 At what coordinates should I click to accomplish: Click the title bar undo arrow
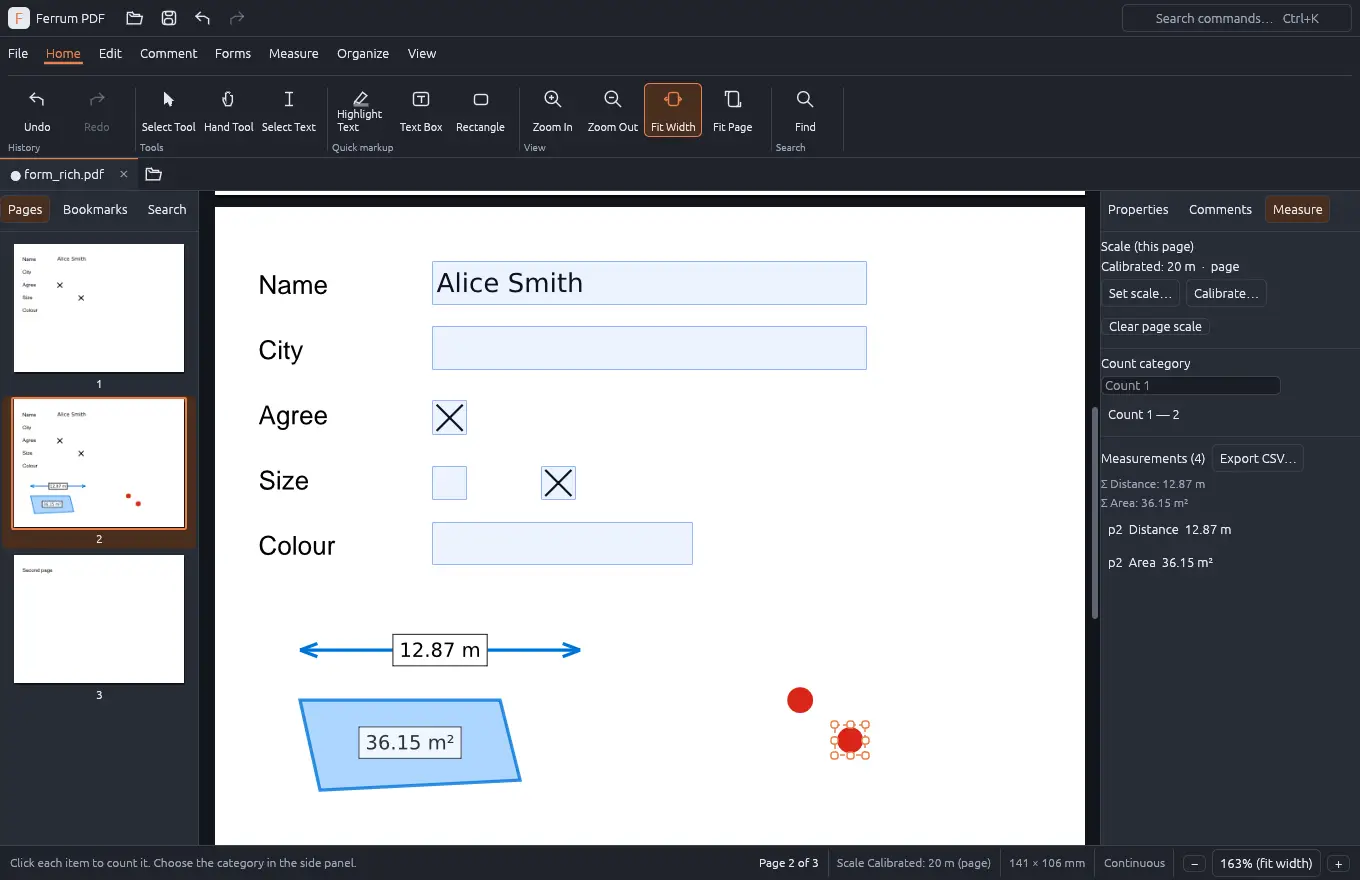pyautogui.click(x=203, y=18)
